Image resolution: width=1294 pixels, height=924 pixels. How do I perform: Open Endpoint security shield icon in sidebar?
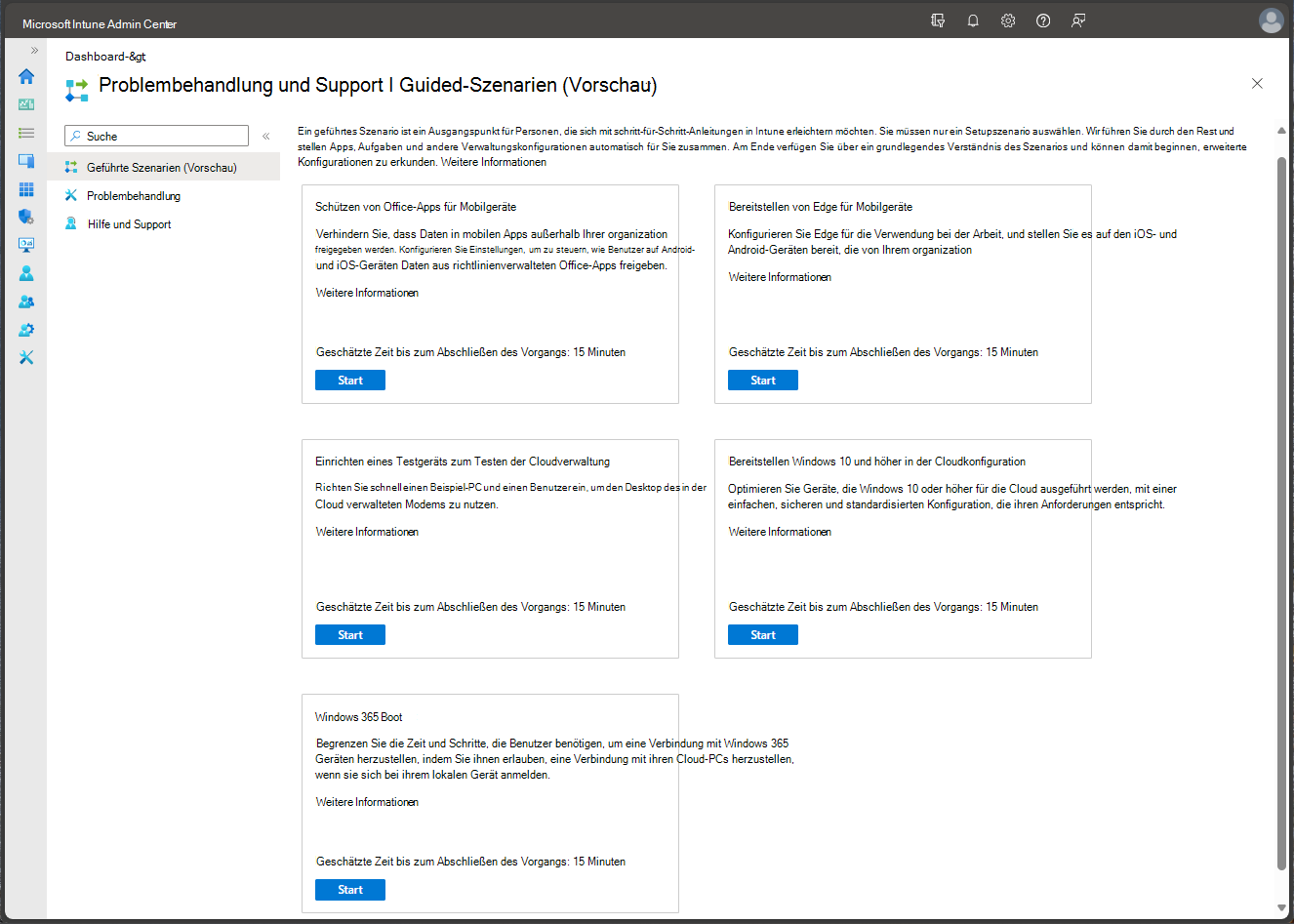(26, 217)
